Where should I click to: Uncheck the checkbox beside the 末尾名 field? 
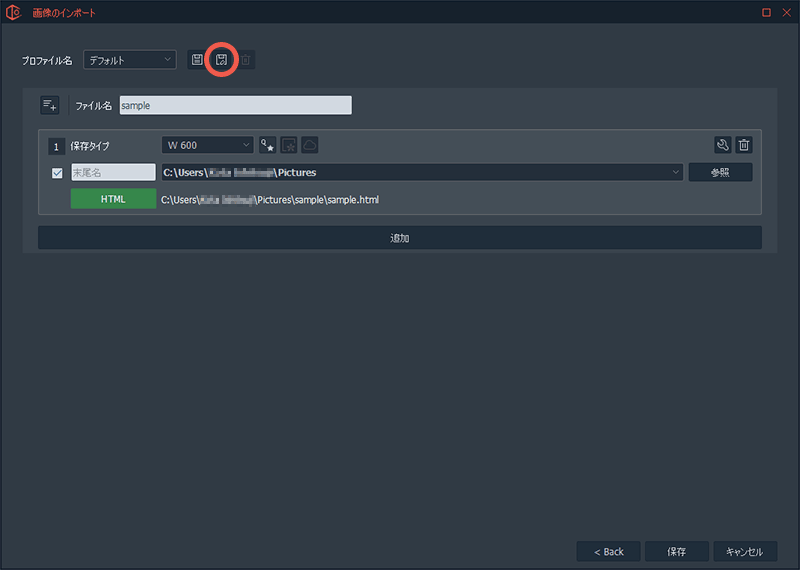click(57, 173)
